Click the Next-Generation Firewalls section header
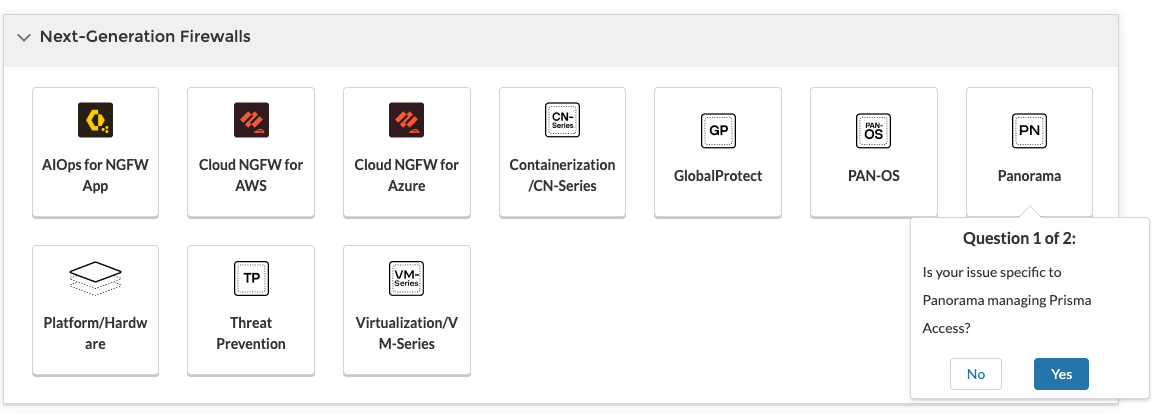The width and height of the screenshot is (1166, 414). pos(145,37)
